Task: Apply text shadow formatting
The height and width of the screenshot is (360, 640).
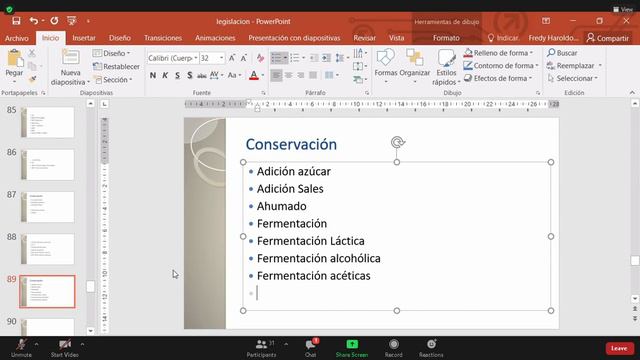Action: 189,75
